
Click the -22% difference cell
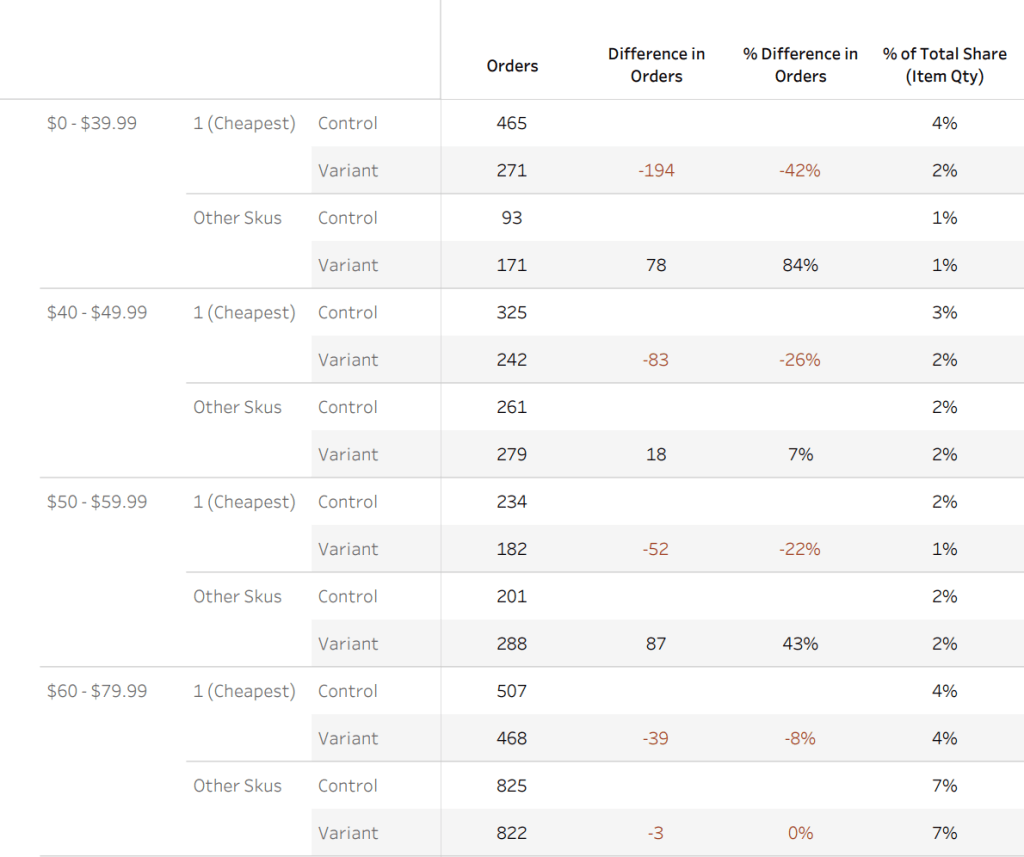(x=800, y=549)
